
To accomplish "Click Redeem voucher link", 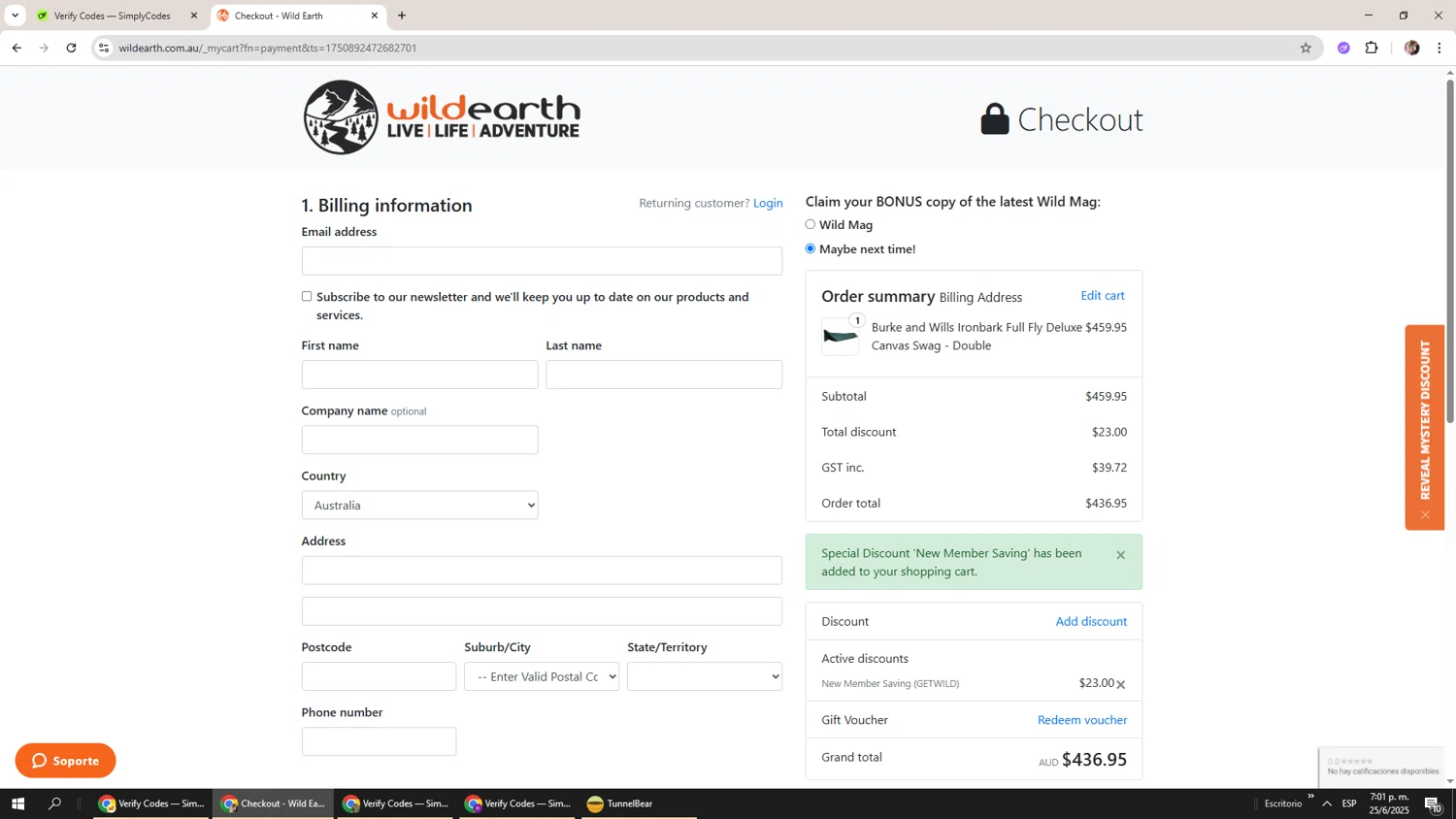I will click(1082, 720).
